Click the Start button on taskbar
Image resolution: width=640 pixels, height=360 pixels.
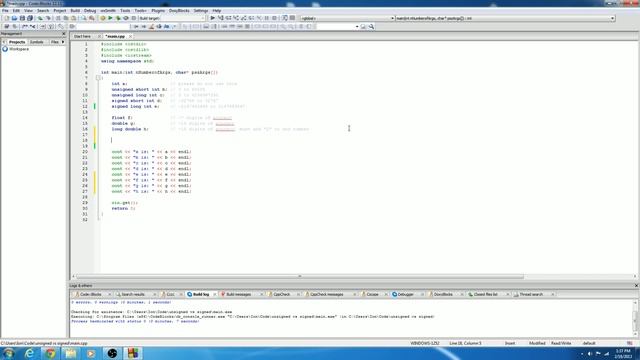point(8,353)
